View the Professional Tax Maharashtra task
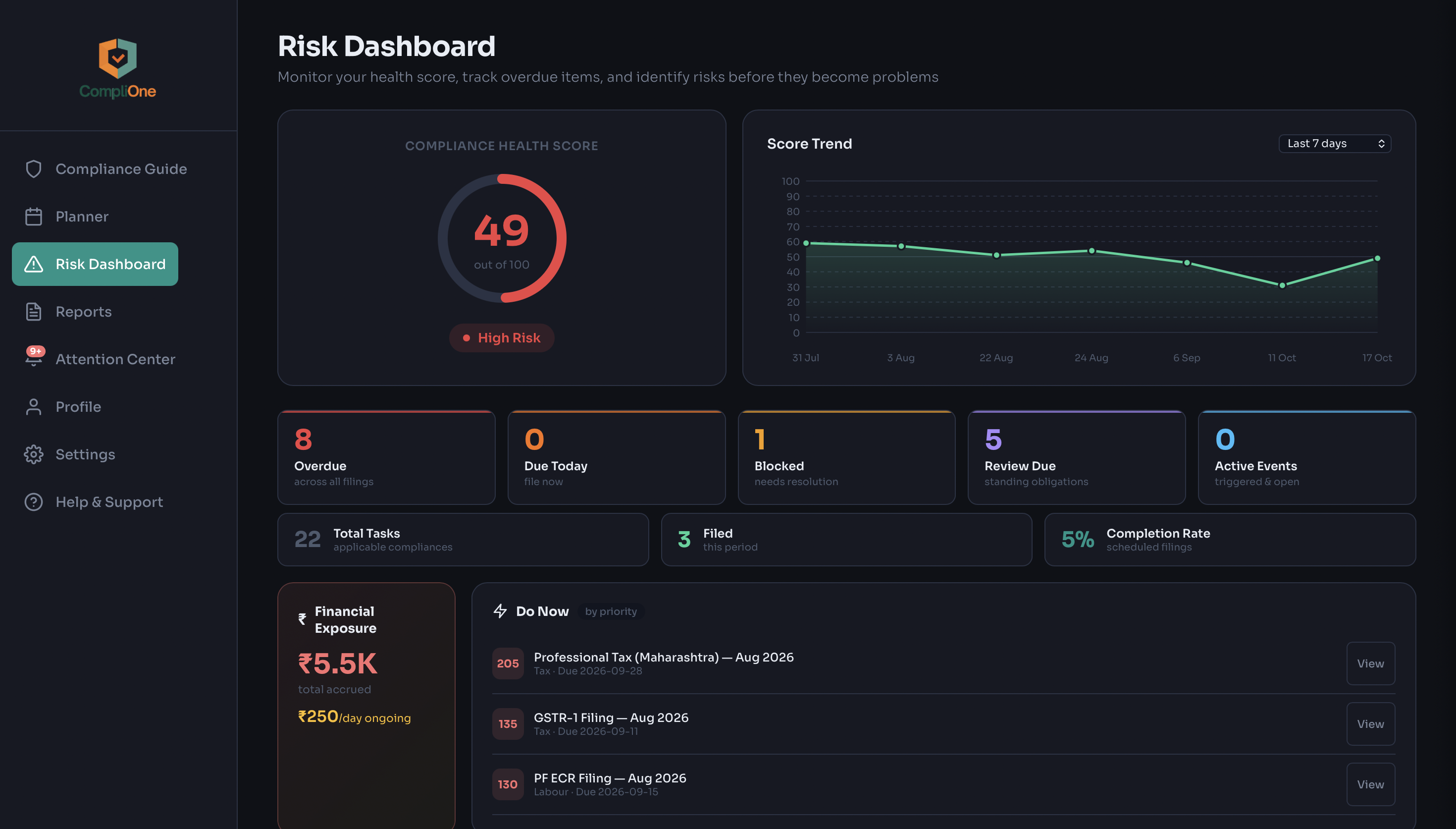This screenshot has height=829, width=1456. coord(1370,663)
